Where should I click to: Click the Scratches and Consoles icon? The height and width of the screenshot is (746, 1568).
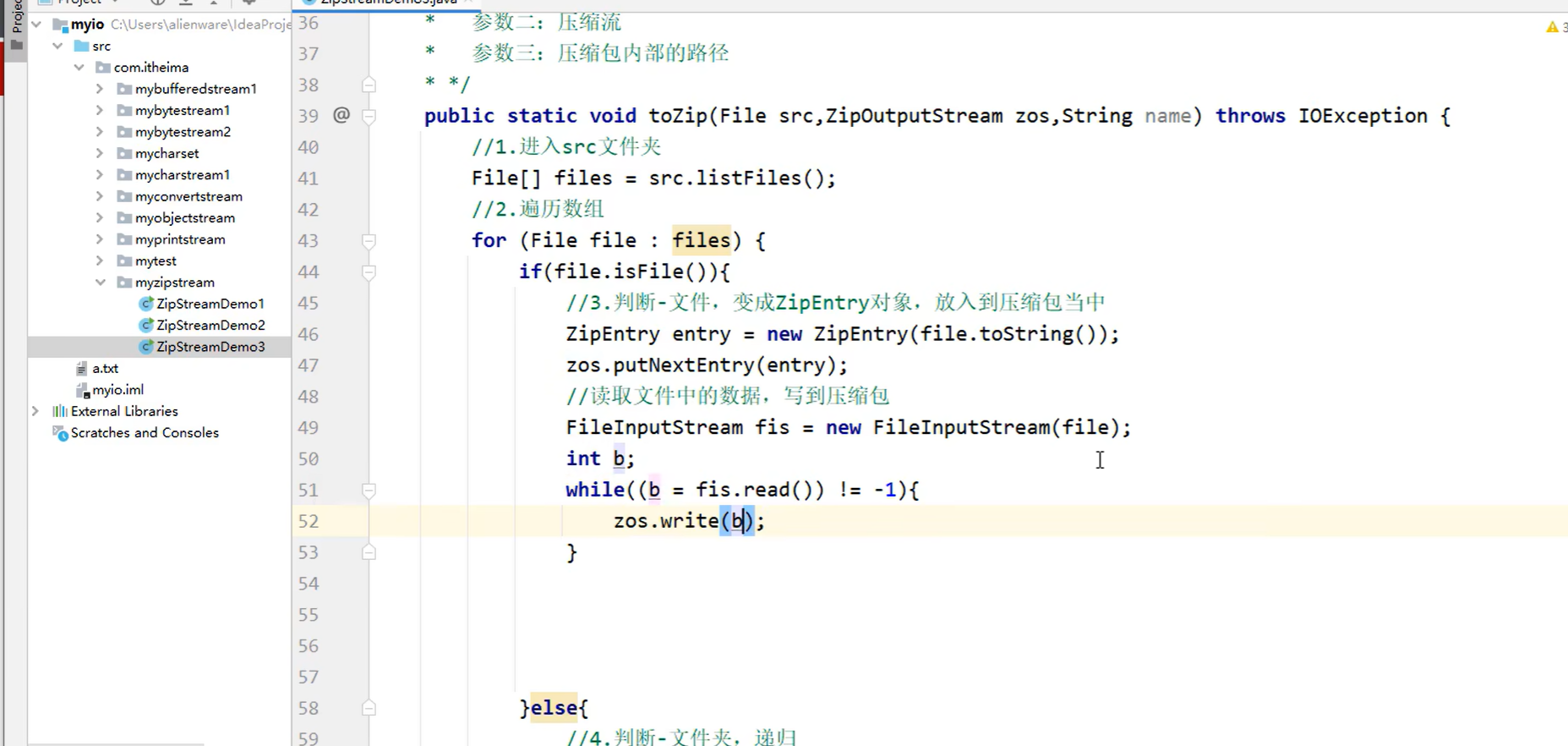(x=60, y=433)
